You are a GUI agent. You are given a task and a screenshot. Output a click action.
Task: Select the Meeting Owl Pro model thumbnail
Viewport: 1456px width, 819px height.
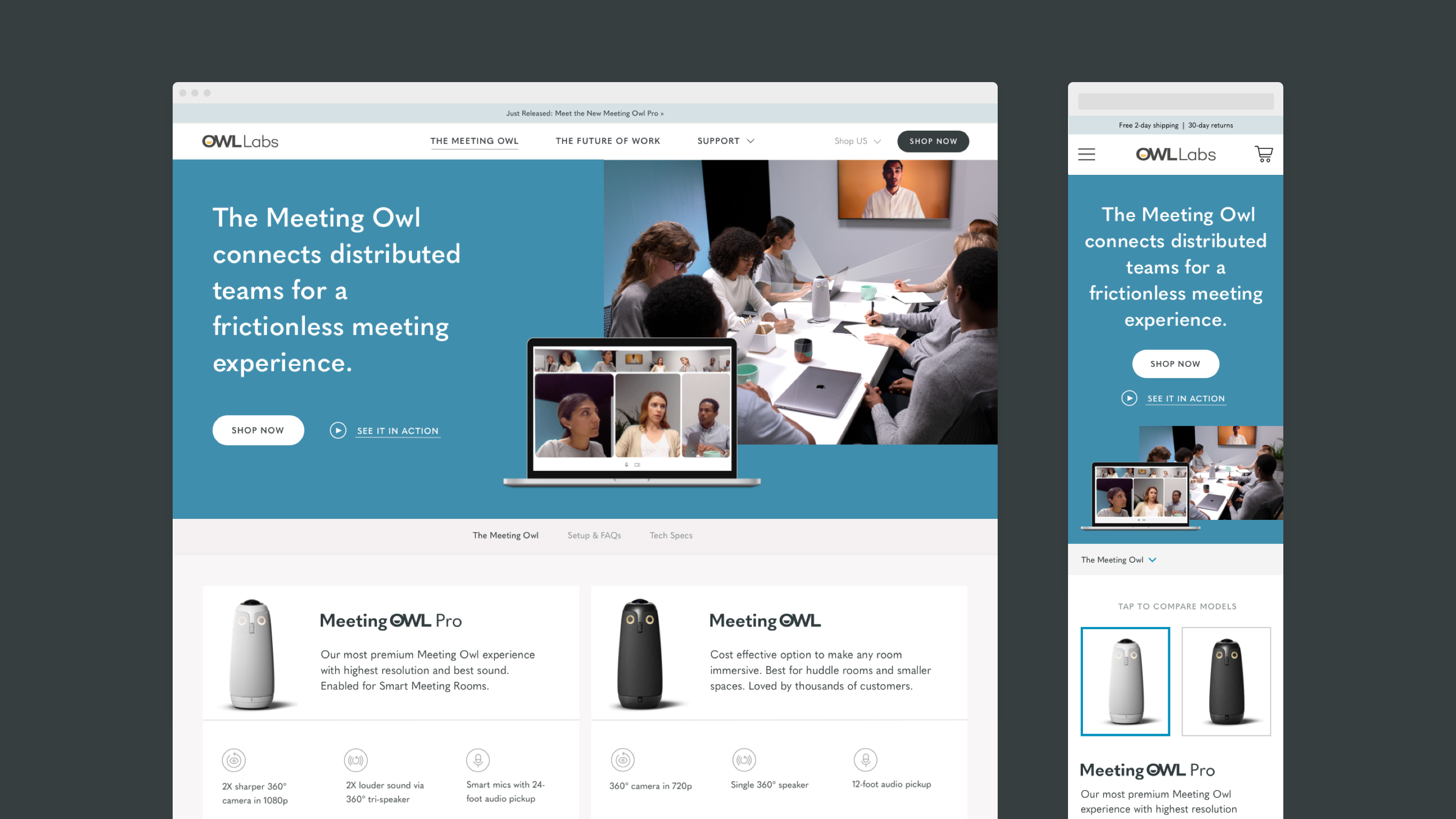[1126, 681]
